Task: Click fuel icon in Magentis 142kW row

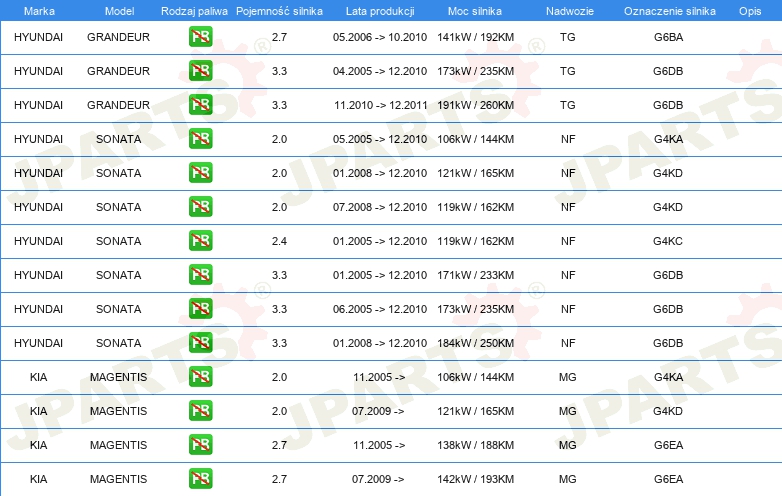Action: tap(200, 479)
